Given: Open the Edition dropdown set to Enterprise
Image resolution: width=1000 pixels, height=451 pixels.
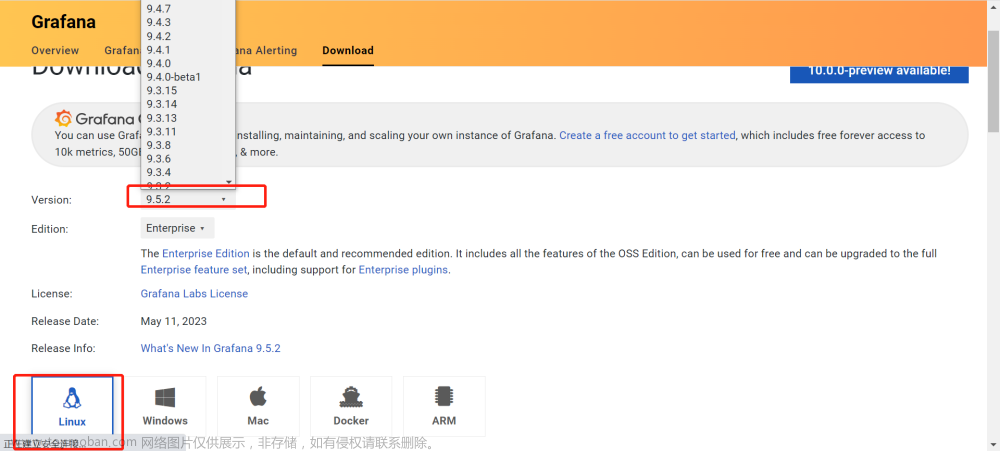Looking at the screenshot, I should click(x=177, y=228).
